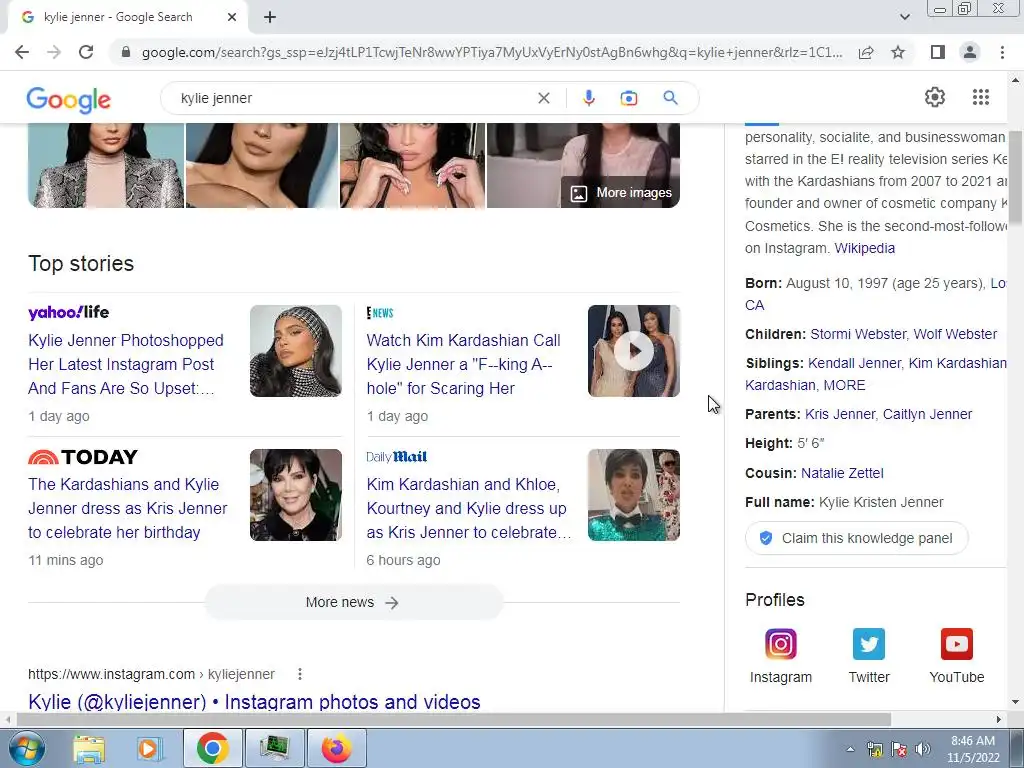1024x768 pixels.
Task: Switch to Firefox in taskbar
Action: coord(336,748)
